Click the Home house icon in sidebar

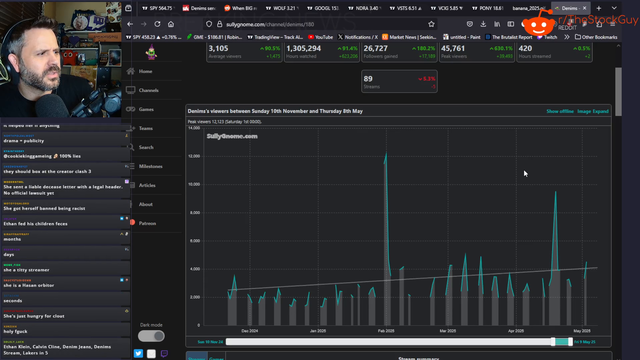coord(131,71)
